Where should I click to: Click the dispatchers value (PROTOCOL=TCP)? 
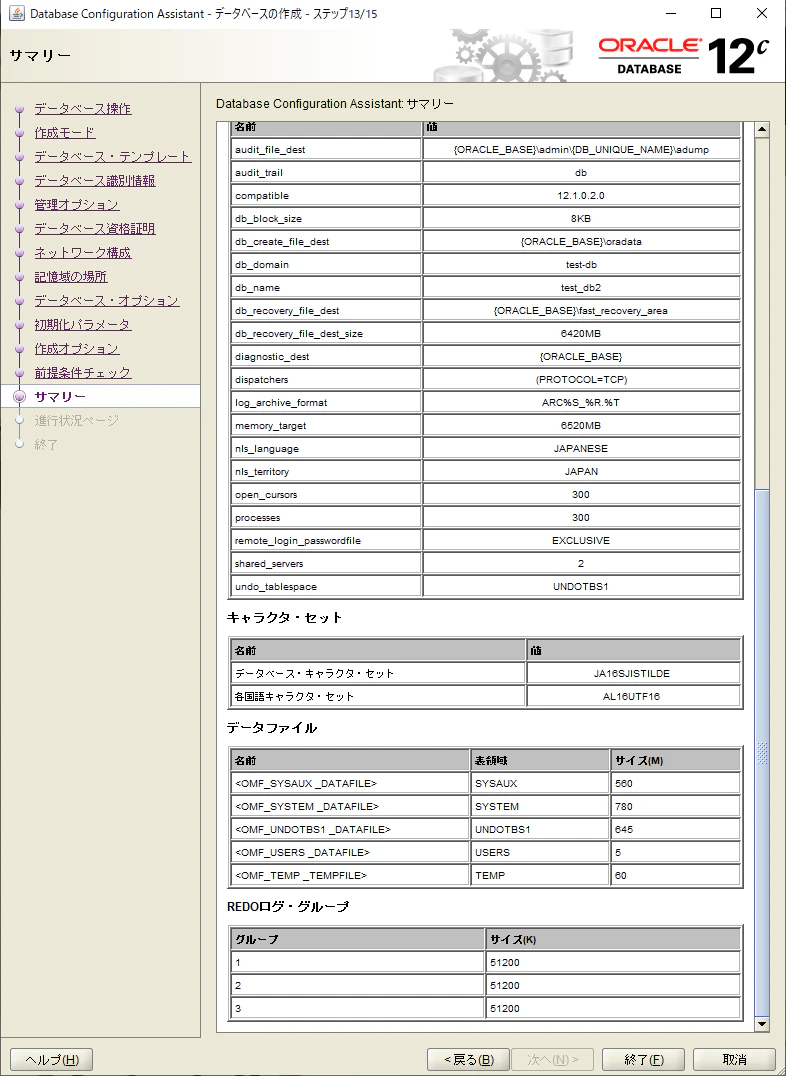pos(581,379)
